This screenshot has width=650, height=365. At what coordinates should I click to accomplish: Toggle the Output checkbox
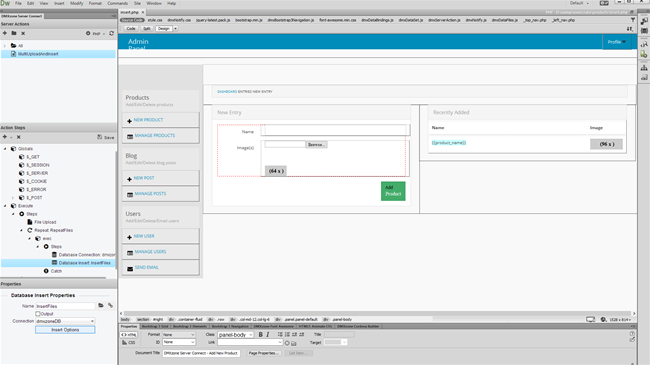[x=38, y=314]
